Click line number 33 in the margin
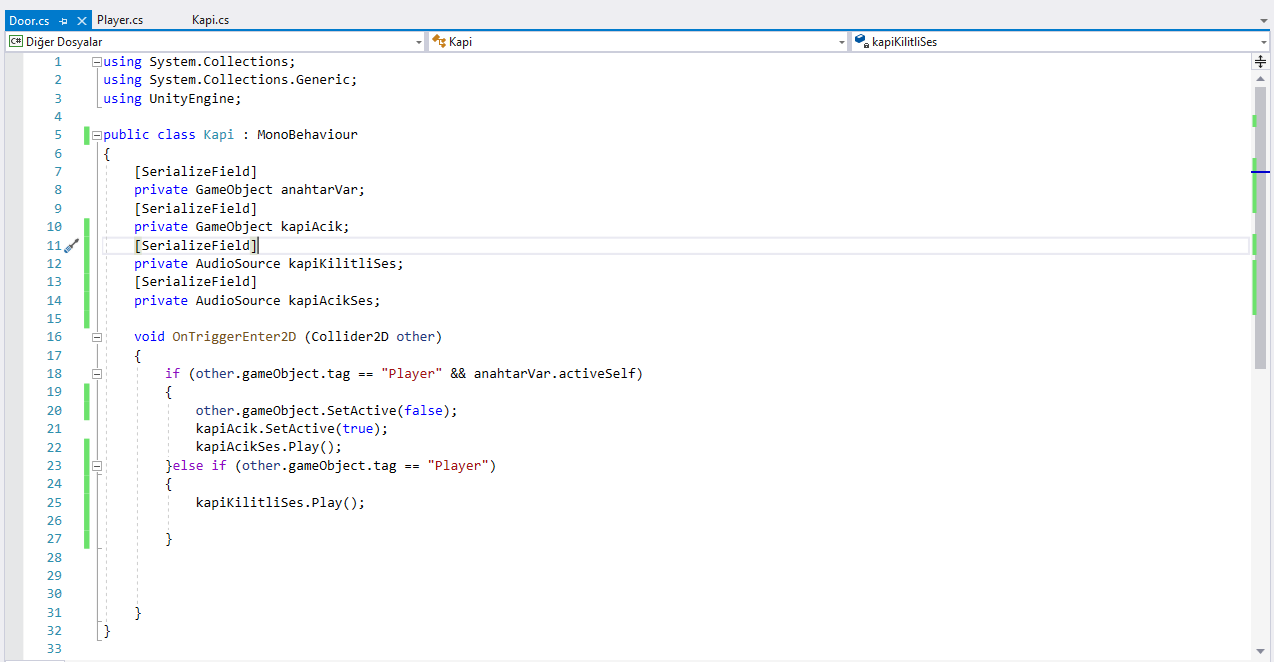Image resolution: width=1274 pixels, height=662 pixels. tap(53, 650)
